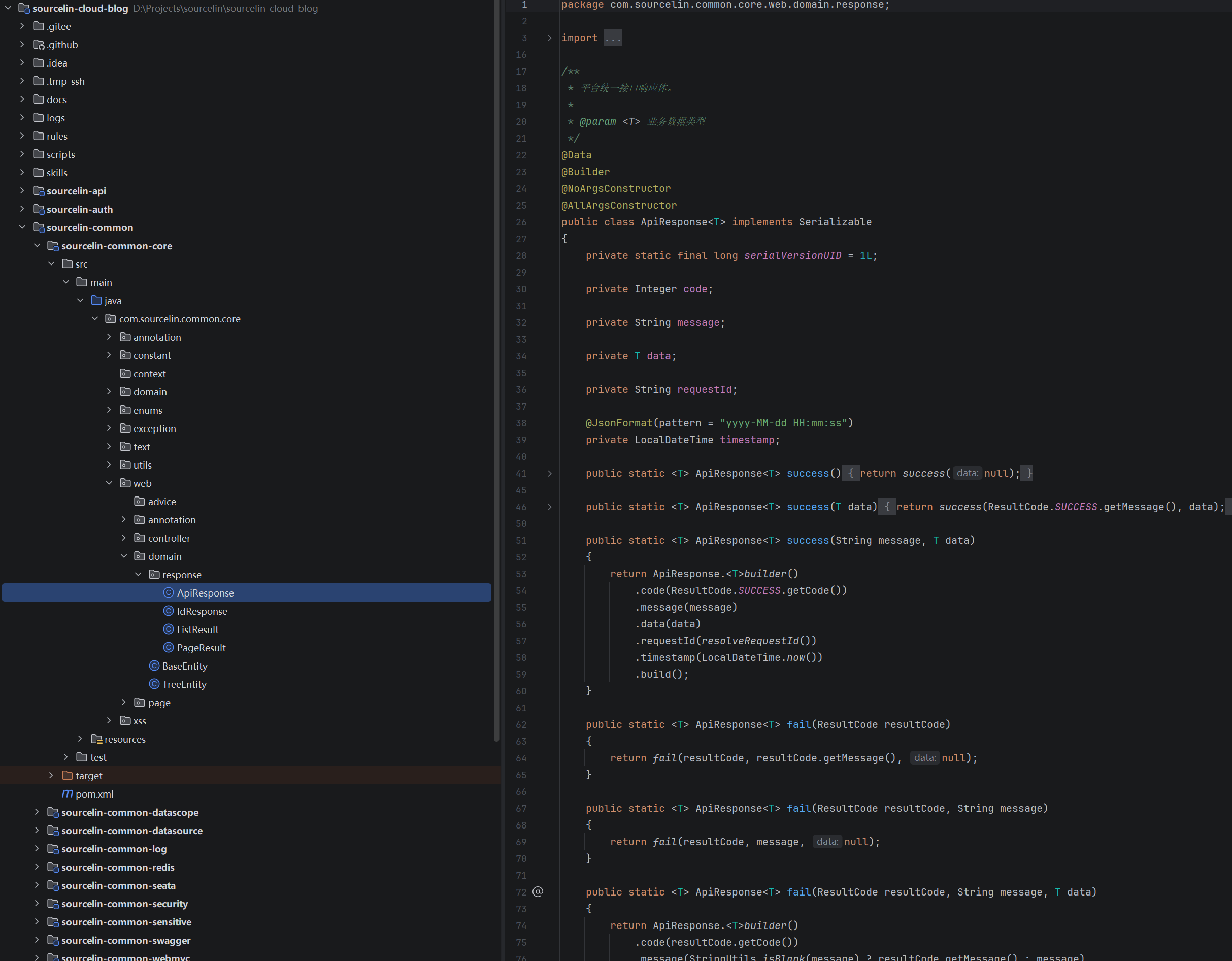Expand the folded import block on line 3
Screen dimensions: 1232x961
click(x=549, y=38)
